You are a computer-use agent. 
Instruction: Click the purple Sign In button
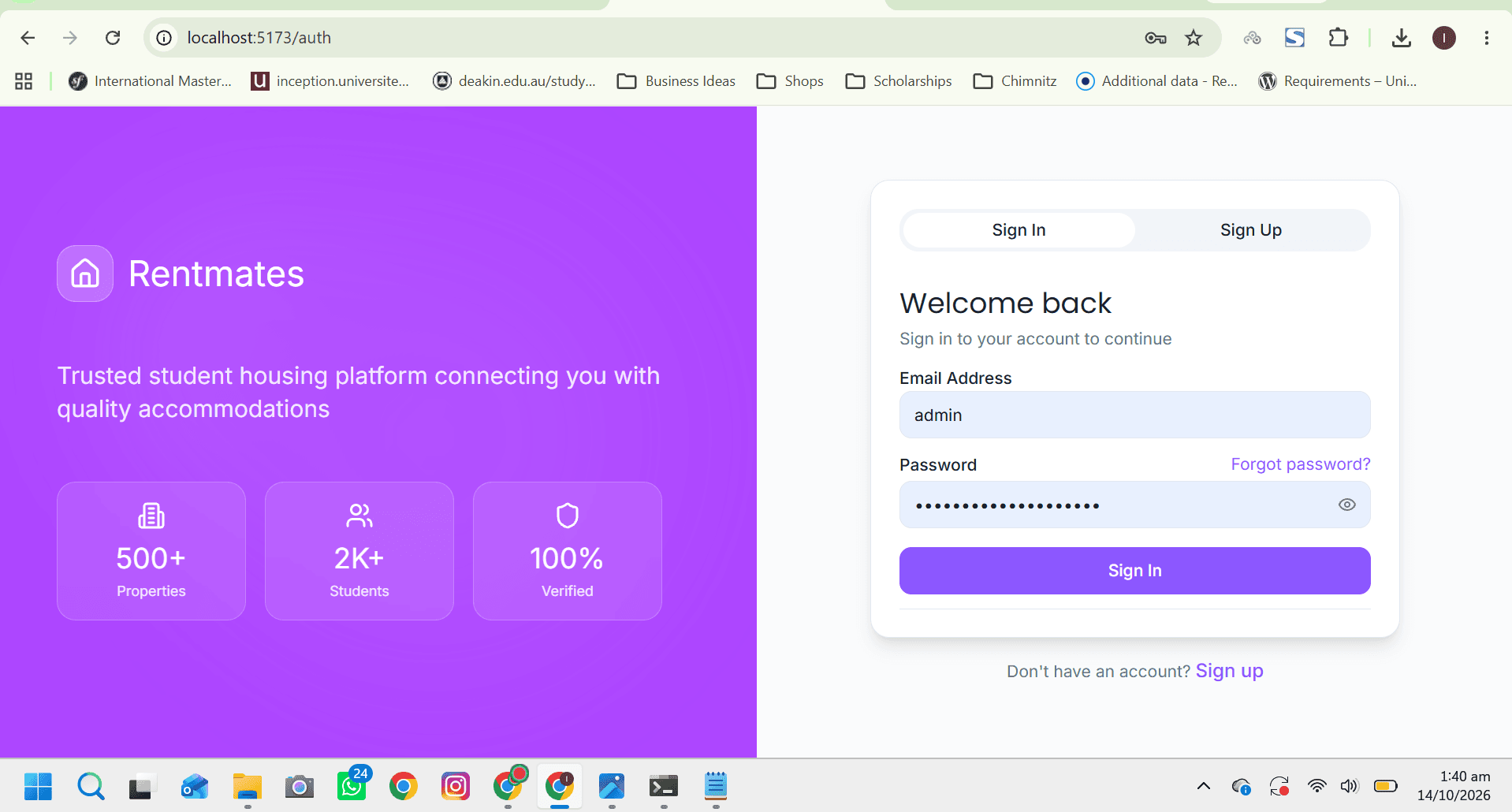pyautogui.click(x=1134, y=571)
